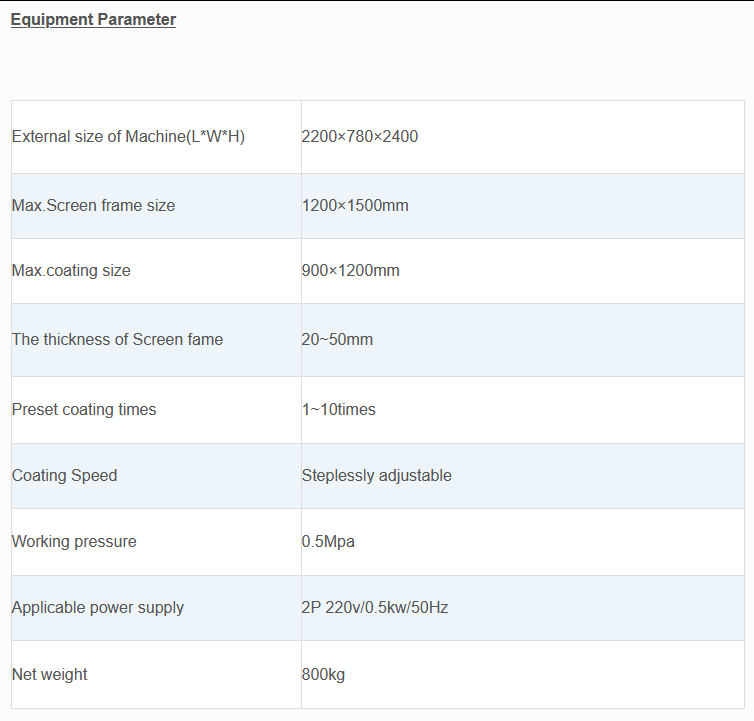Screen dimensions: 754x721
Task: Select the 1200×1500mm value
Action: click(355, 205)
